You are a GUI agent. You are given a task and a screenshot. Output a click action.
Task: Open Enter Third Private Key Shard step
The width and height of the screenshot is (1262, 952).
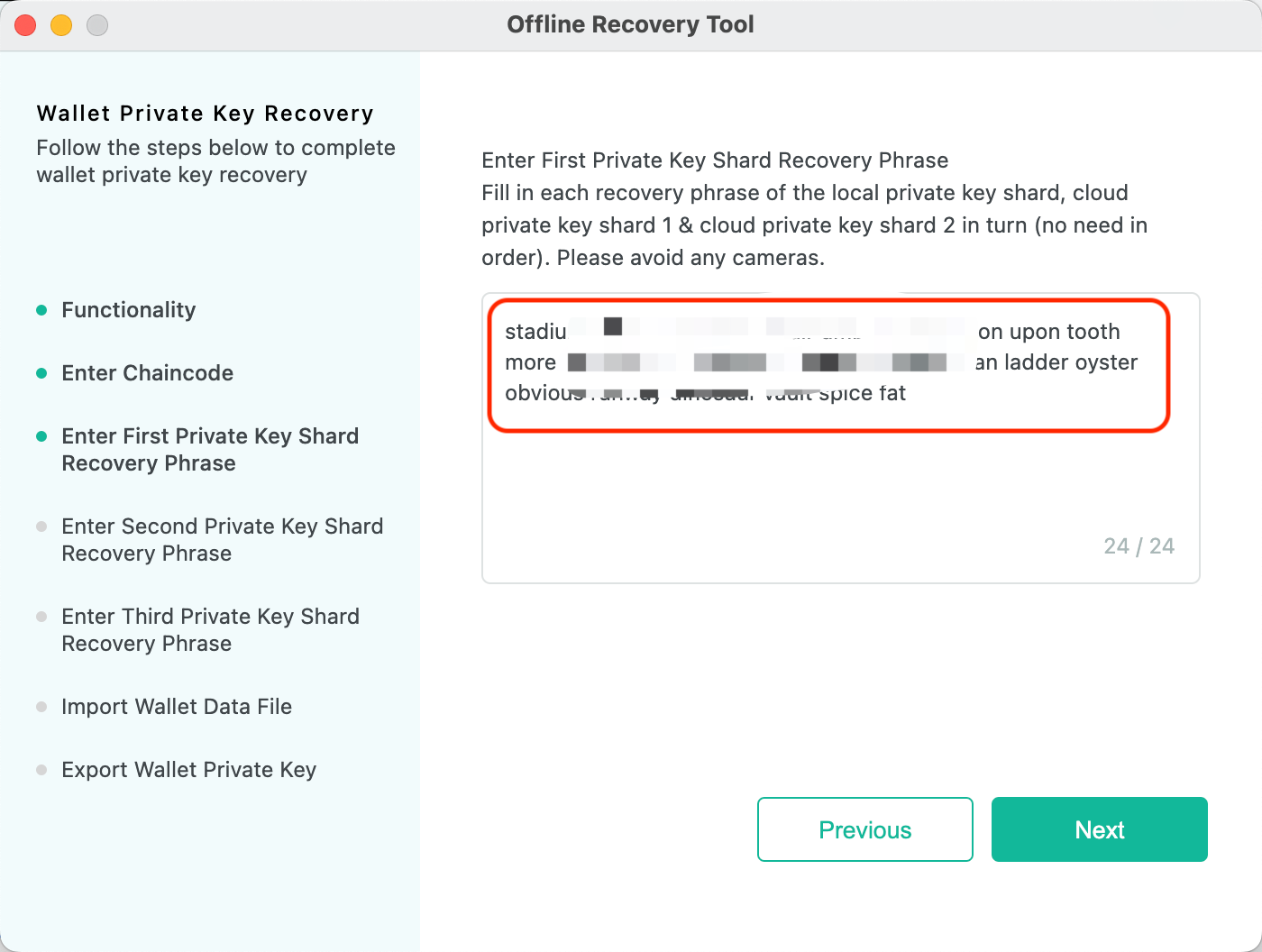(211, 630)
